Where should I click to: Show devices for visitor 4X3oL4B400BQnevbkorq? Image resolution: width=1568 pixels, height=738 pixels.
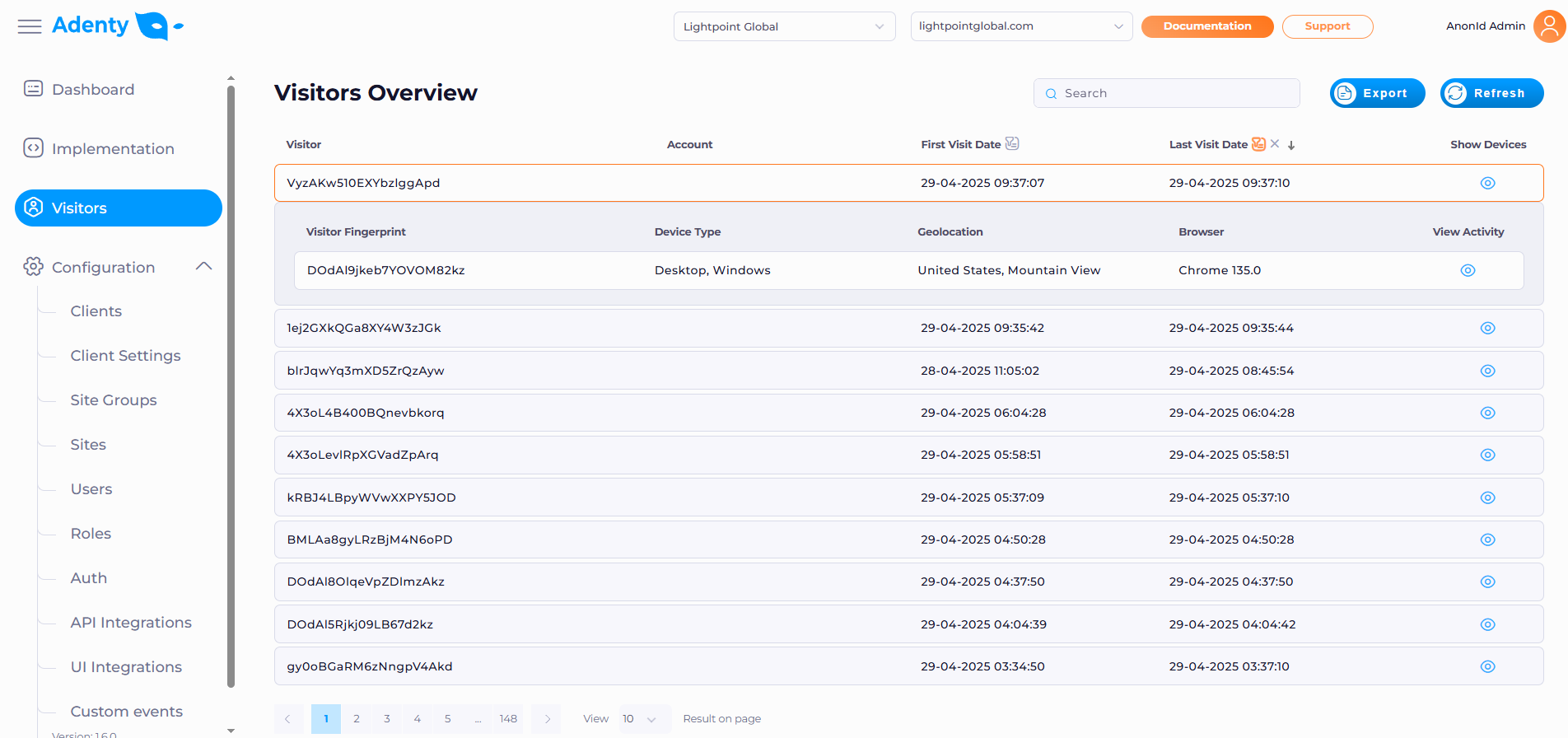tap(1487, 413)
